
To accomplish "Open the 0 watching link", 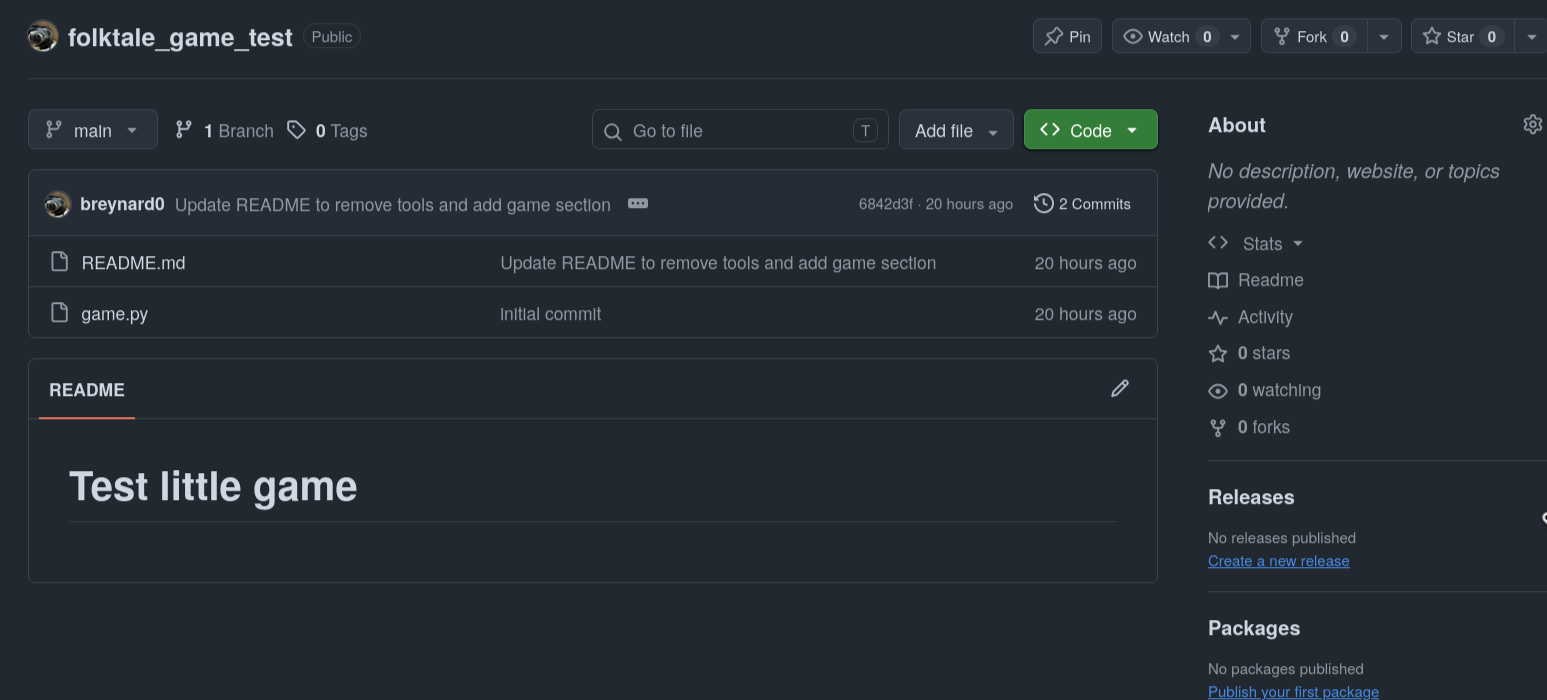I will tap(1279, 390).
